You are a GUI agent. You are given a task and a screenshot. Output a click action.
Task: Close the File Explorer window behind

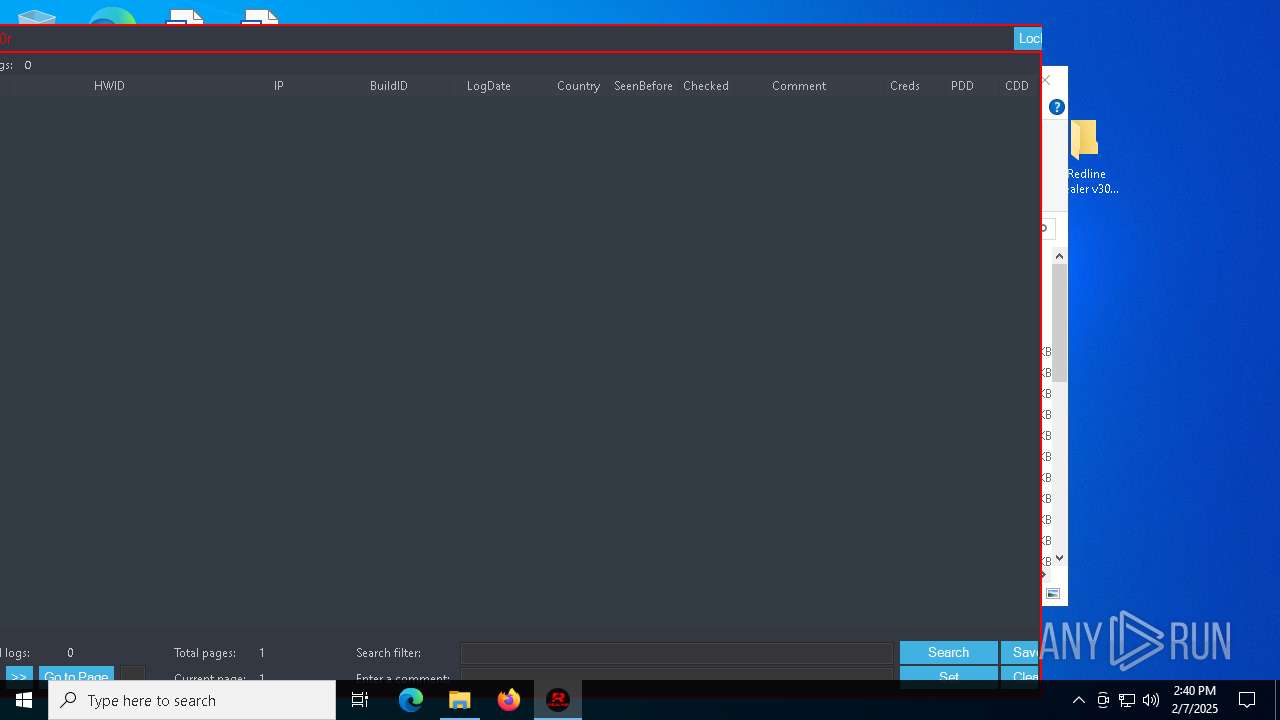[1047, 80]
